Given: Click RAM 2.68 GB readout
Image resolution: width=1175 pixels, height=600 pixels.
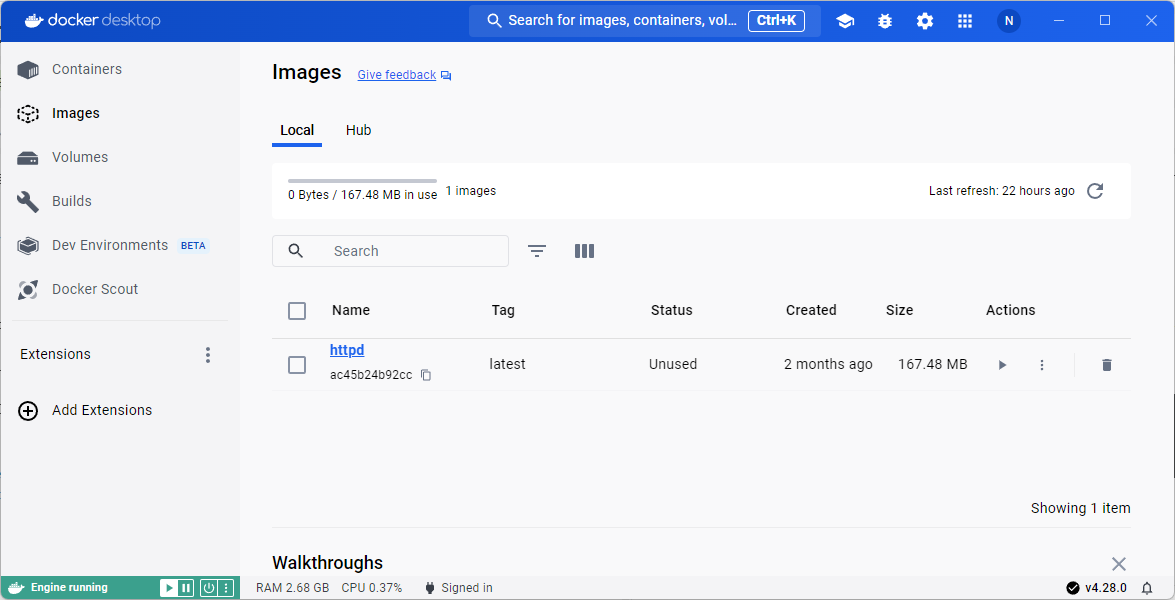Looking at the screenshot, I should tap(293, 588).
